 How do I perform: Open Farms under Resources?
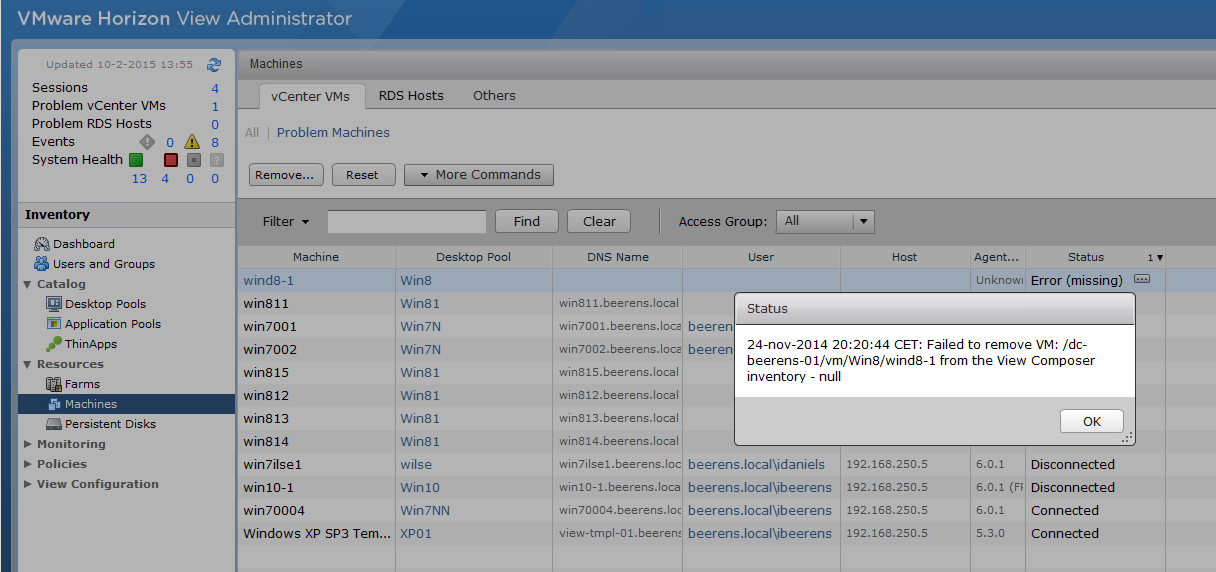(x=82, y=384)
